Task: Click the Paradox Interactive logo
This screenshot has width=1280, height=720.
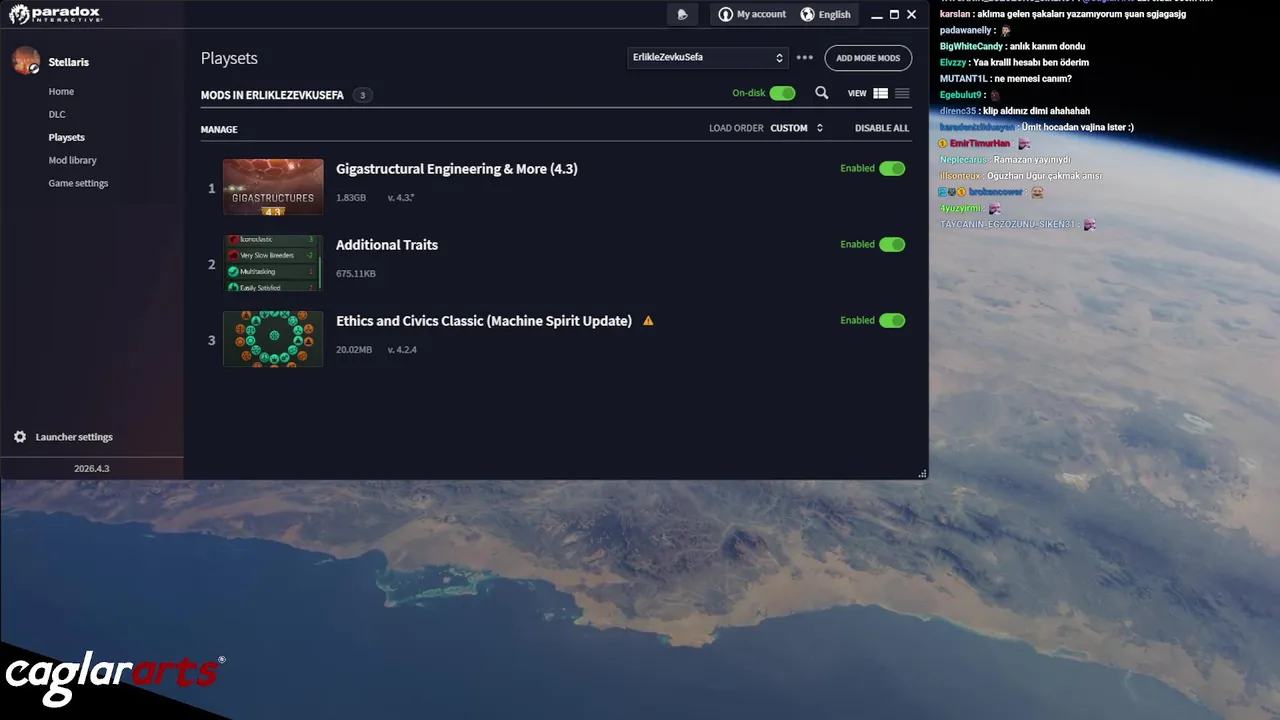Action: pyautogui.click(x=54, y=14)
